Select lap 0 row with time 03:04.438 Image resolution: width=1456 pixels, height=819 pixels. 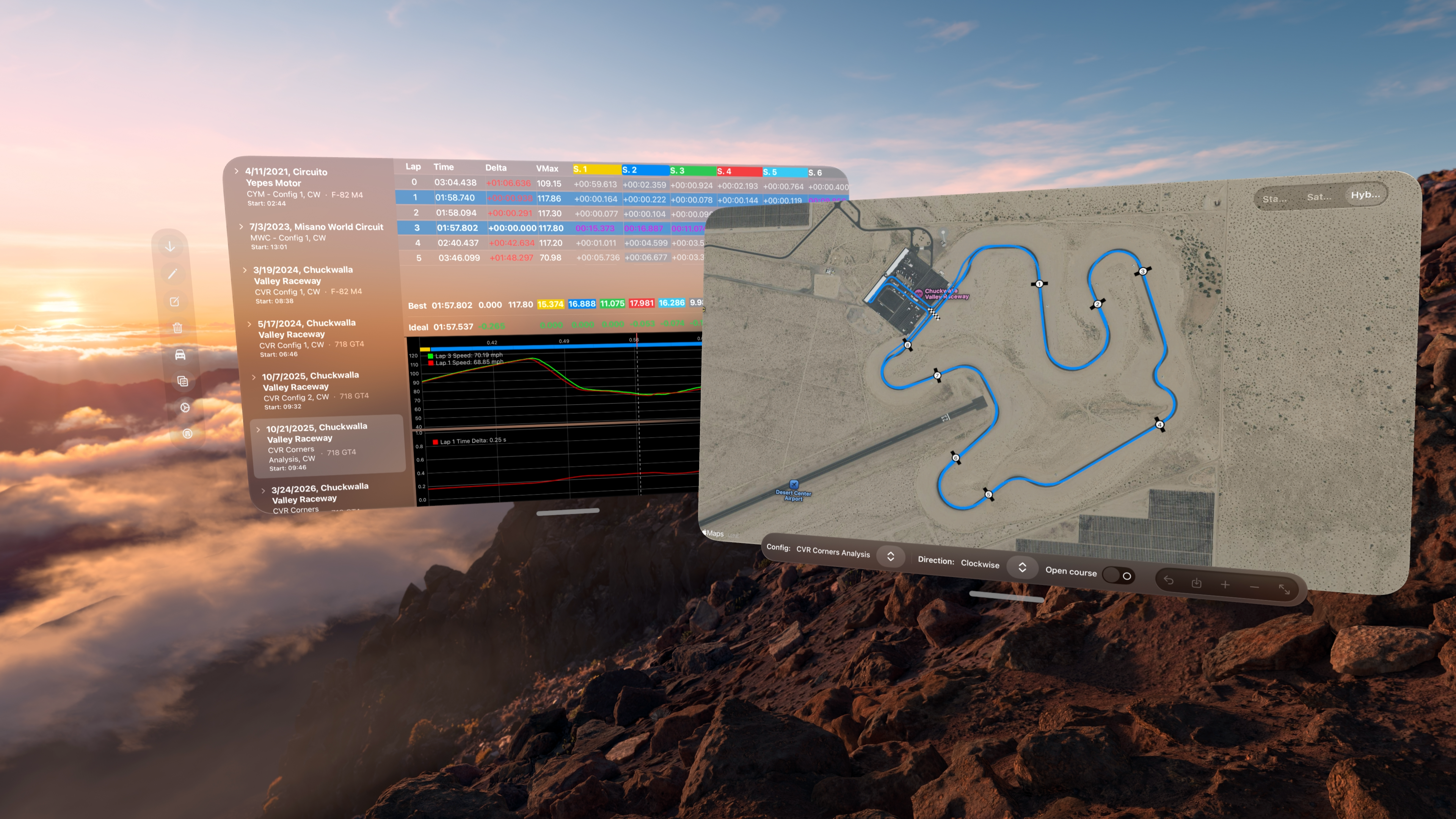point(622,184)
